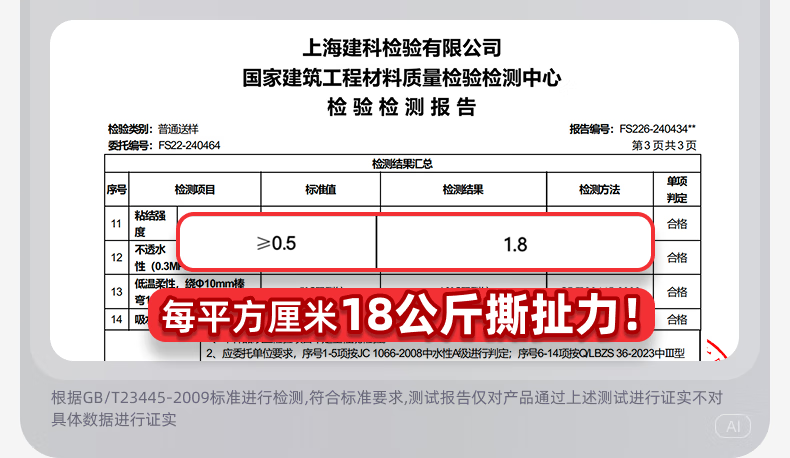Click 合格 in row 12
790x458 pixels.
pyautogui.click(x=677, y=257)
